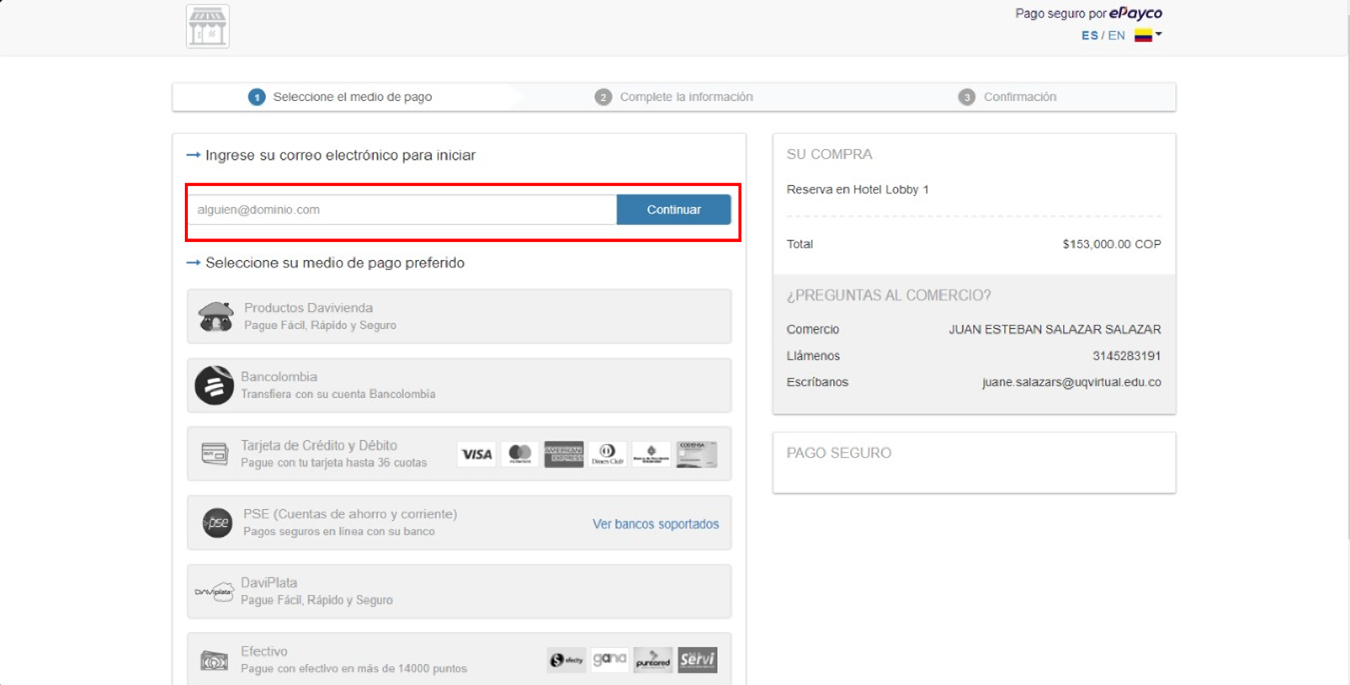
Task: Choose DaviPlata payment option
Action: point(459,591)
